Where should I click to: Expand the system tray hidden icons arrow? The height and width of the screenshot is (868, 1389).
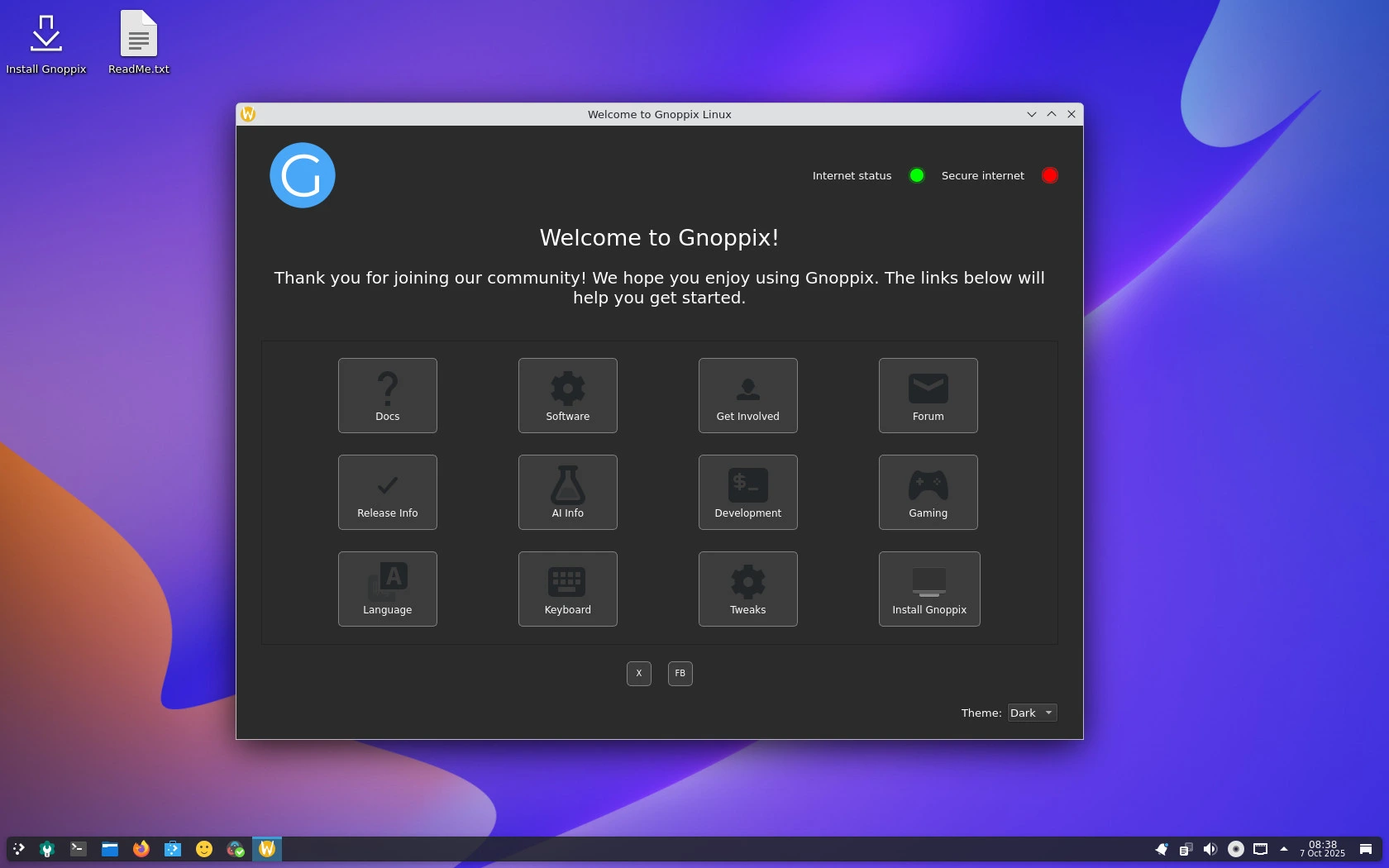point(1283,849)
